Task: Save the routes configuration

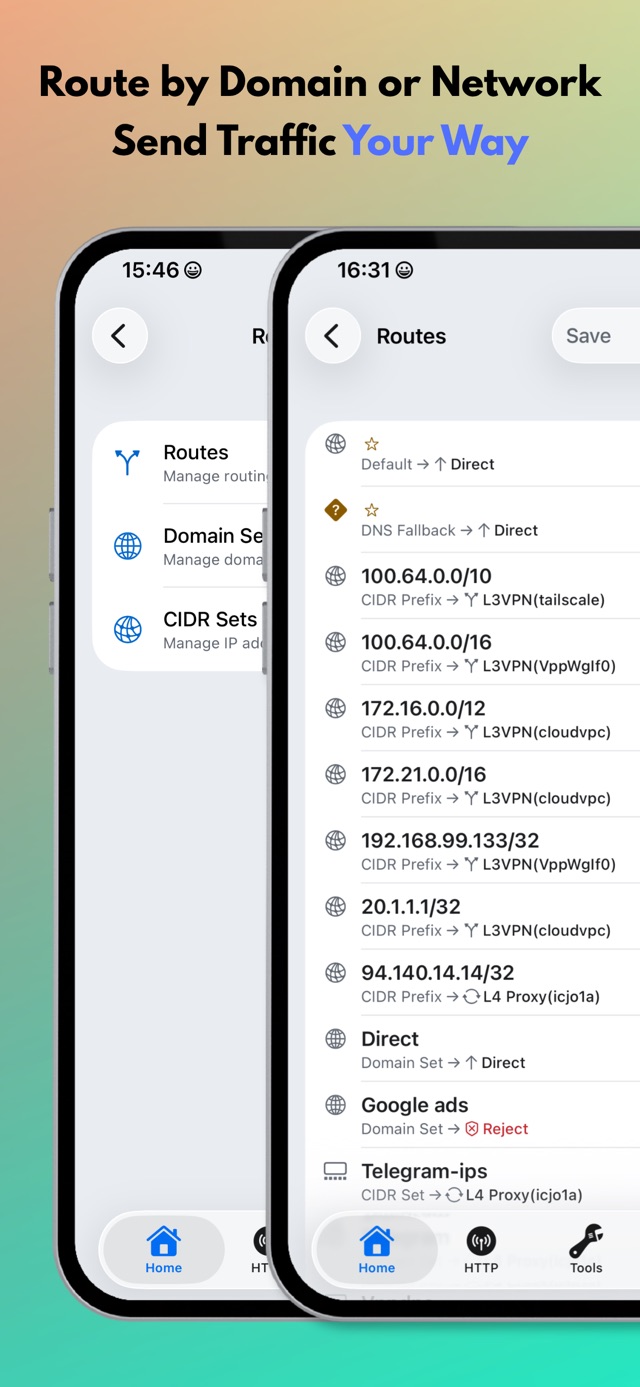Action: click(595, 336)
